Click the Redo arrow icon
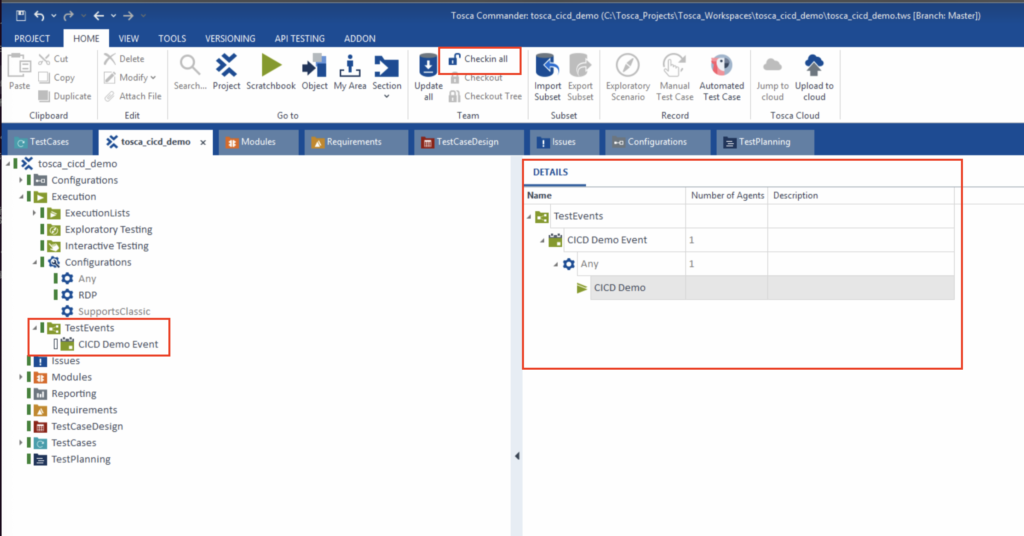 coord(69,16)
